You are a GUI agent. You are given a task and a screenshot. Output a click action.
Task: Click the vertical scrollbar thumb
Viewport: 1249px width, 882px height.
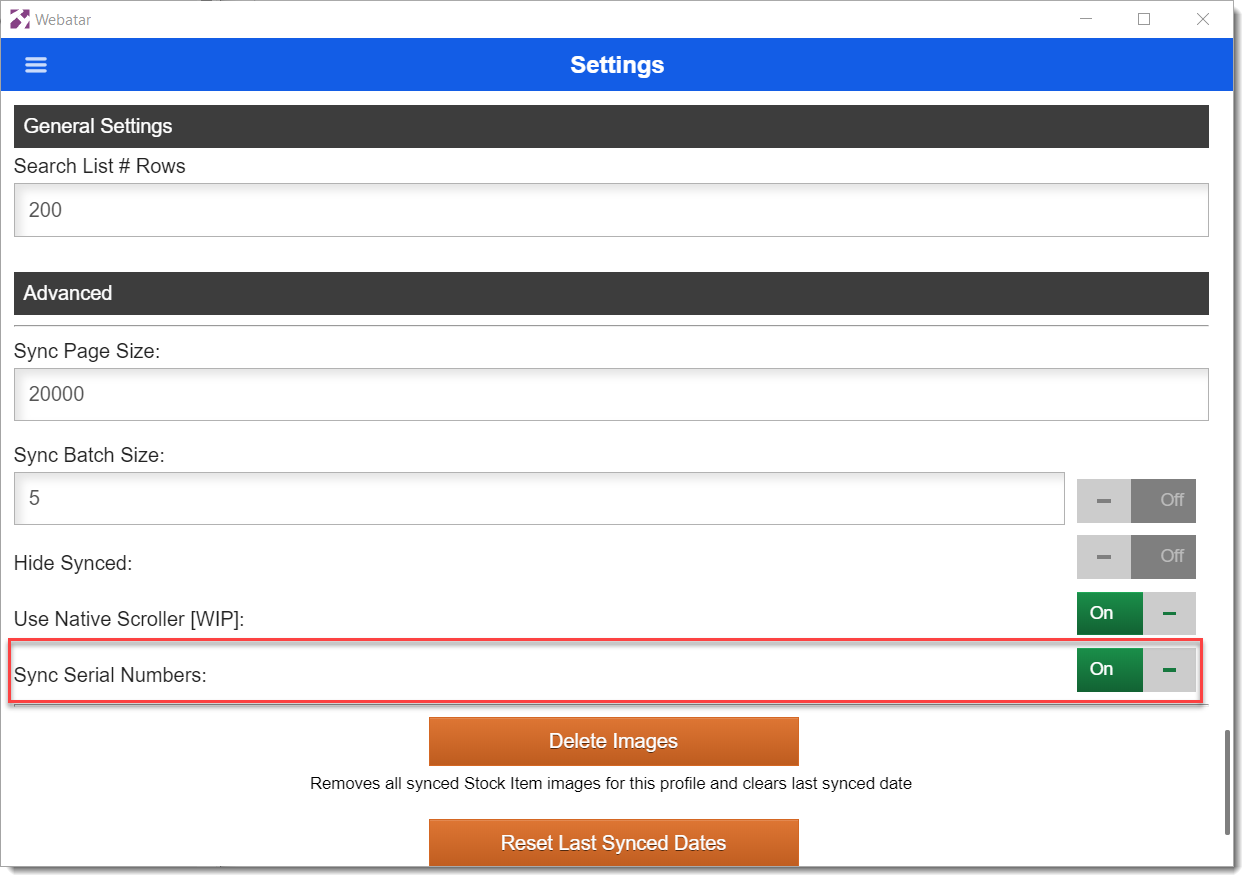(1228, 783)
